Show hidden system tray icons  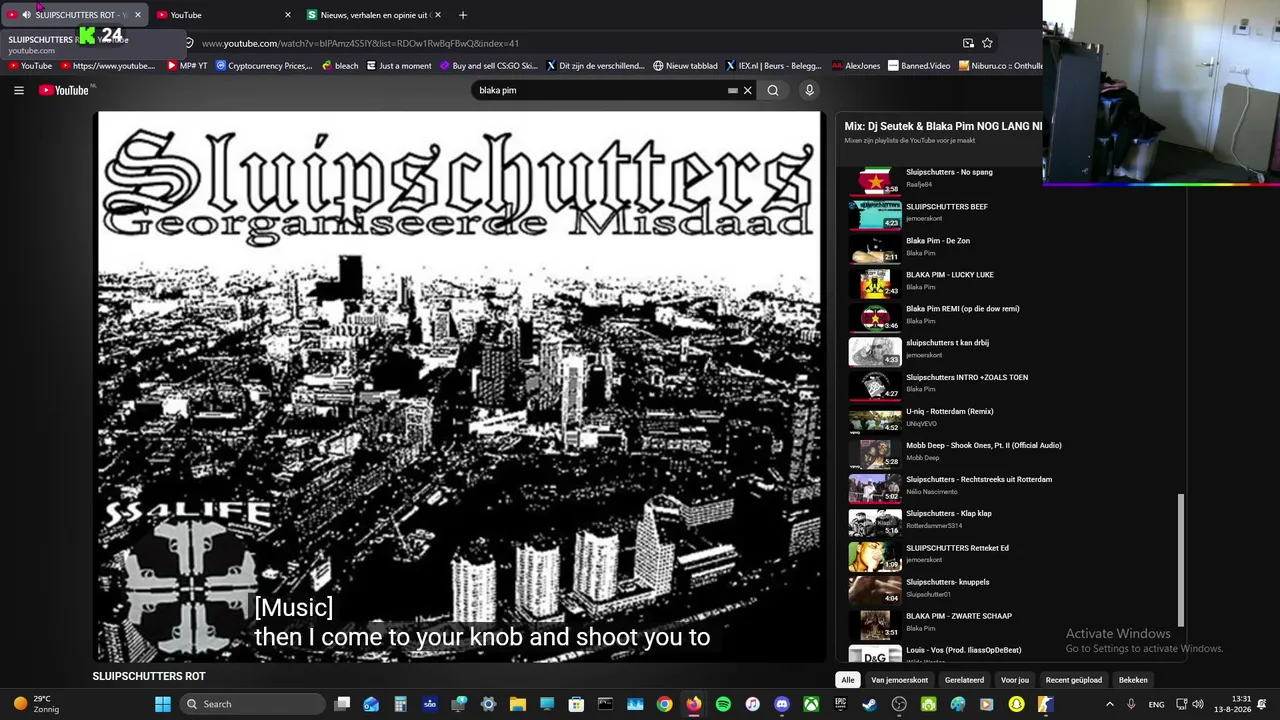point(1109,704)
